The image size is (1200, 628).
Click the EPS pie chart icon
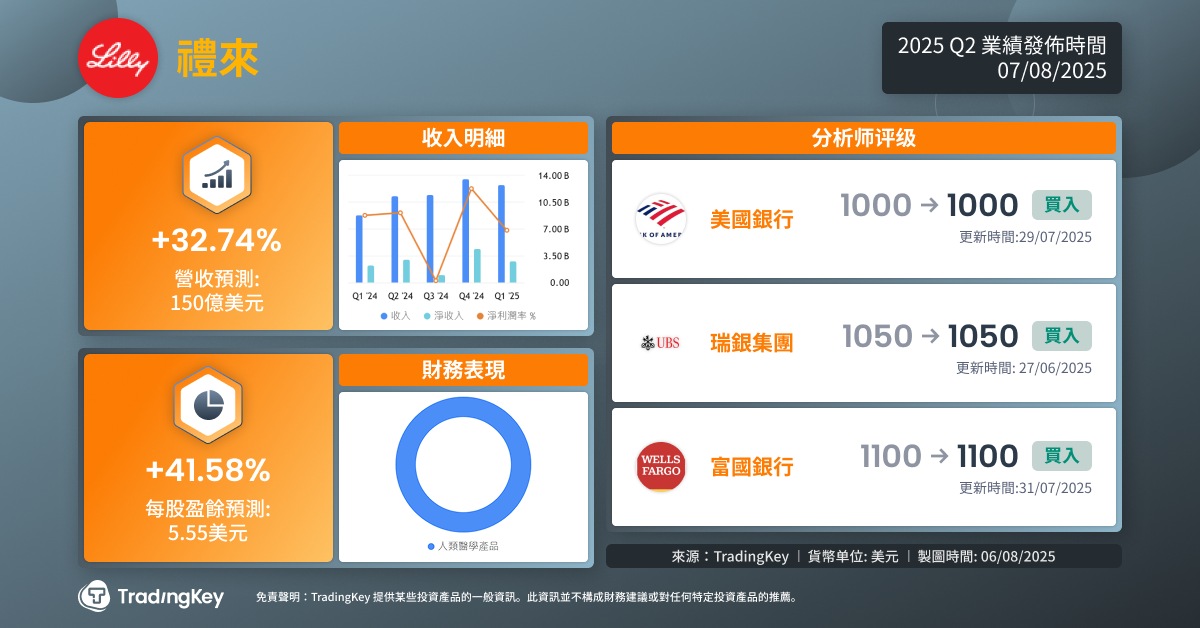click(208, 404)
